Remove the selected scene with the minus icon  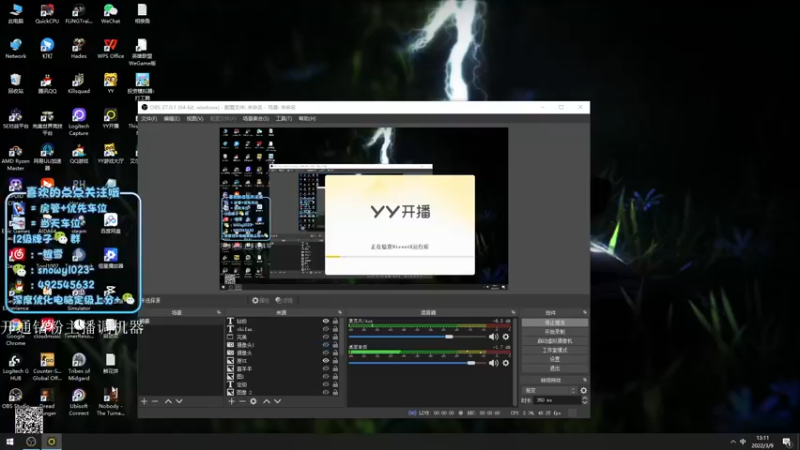coord(155,402)
